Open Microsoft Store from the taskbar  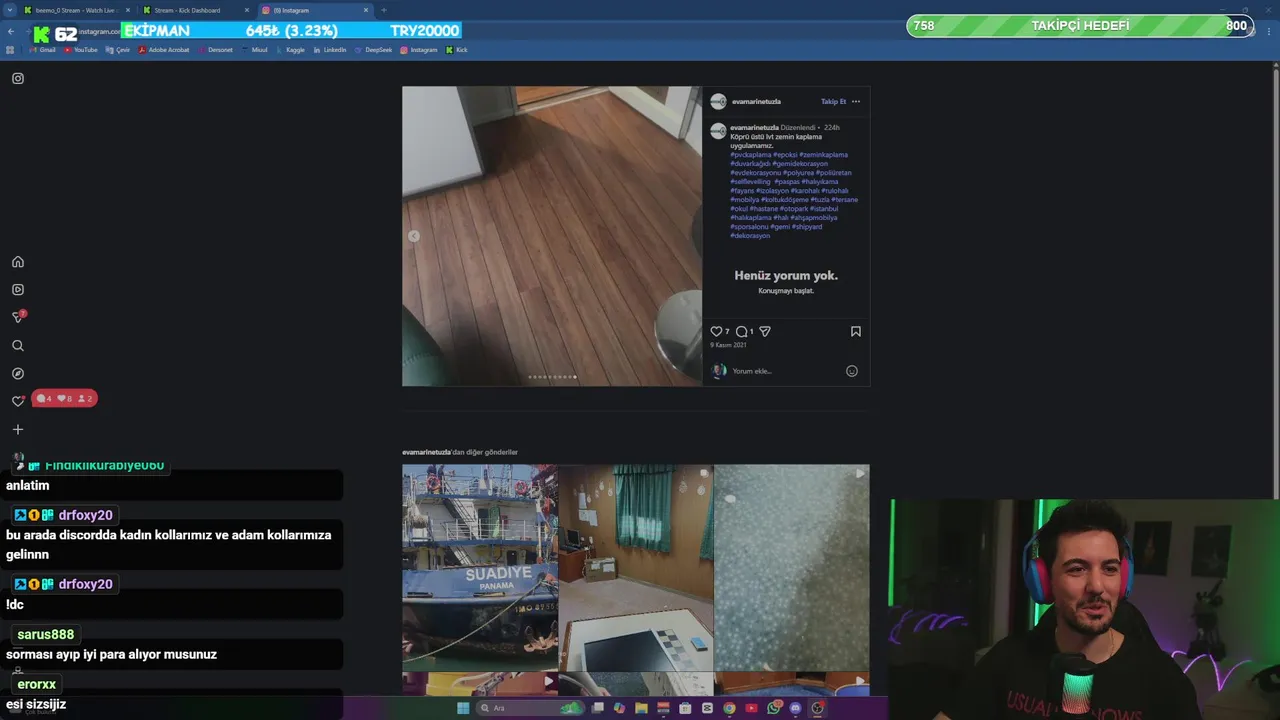click(x=685, y=708)
